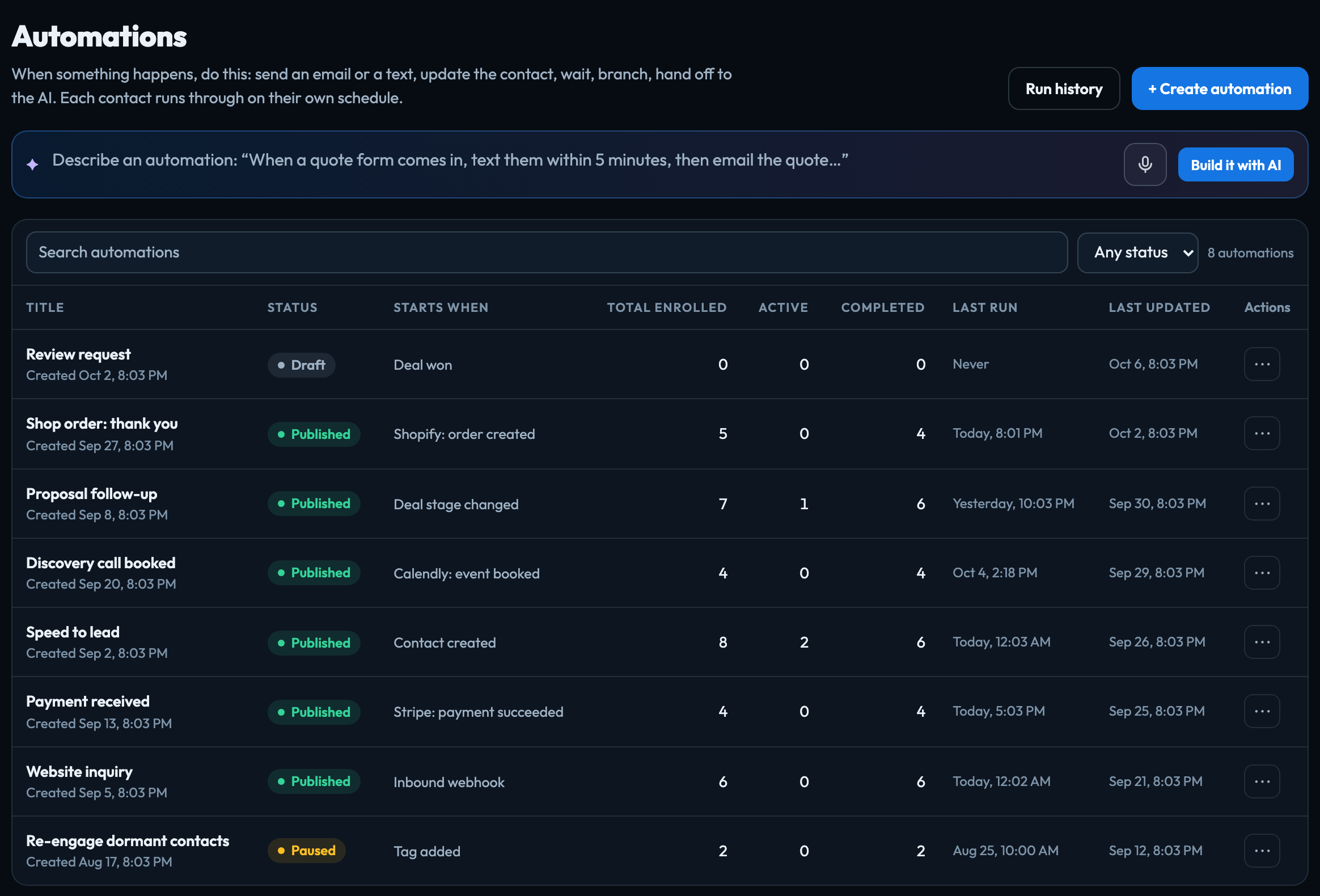1320x896 pixels.
Task: Open actions menu for Review request
Action: click(x=1262, y=364)
